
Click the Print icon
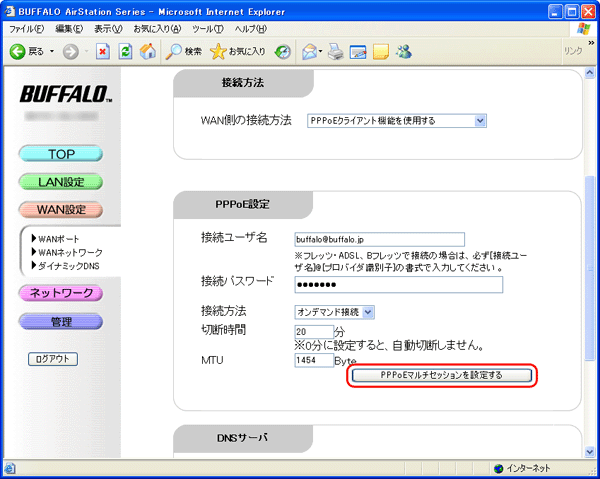(x=336, y=52)
